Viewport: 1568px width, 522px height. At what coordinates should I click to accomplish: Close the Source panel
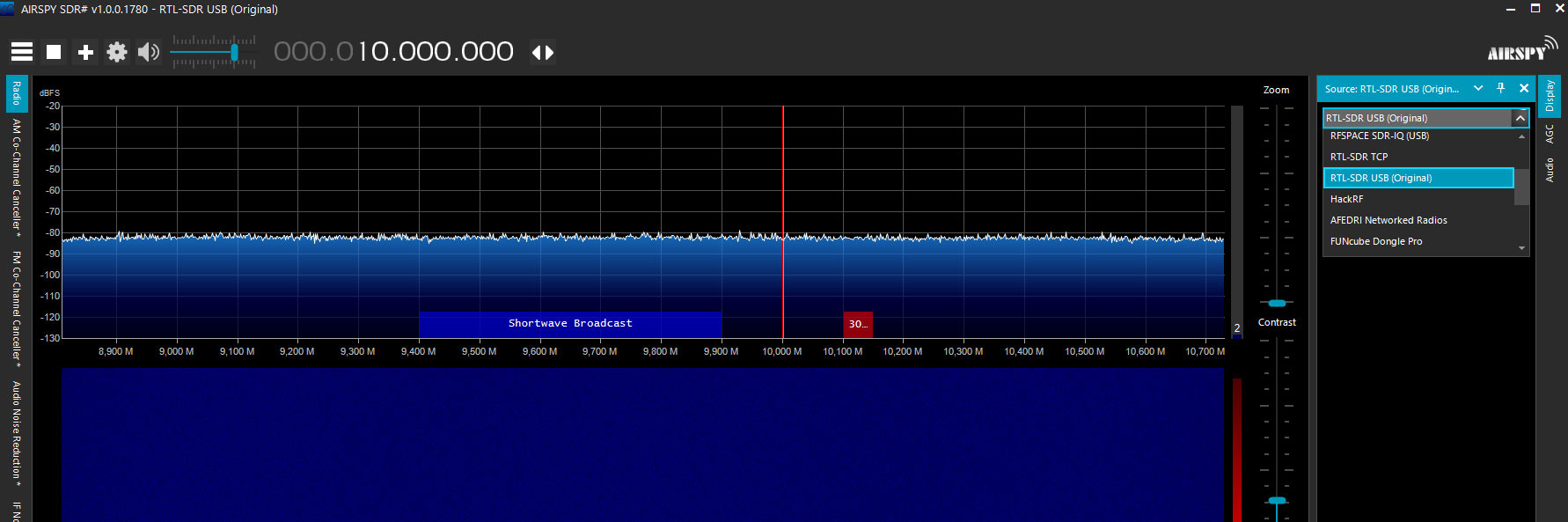coord(1524,88)
